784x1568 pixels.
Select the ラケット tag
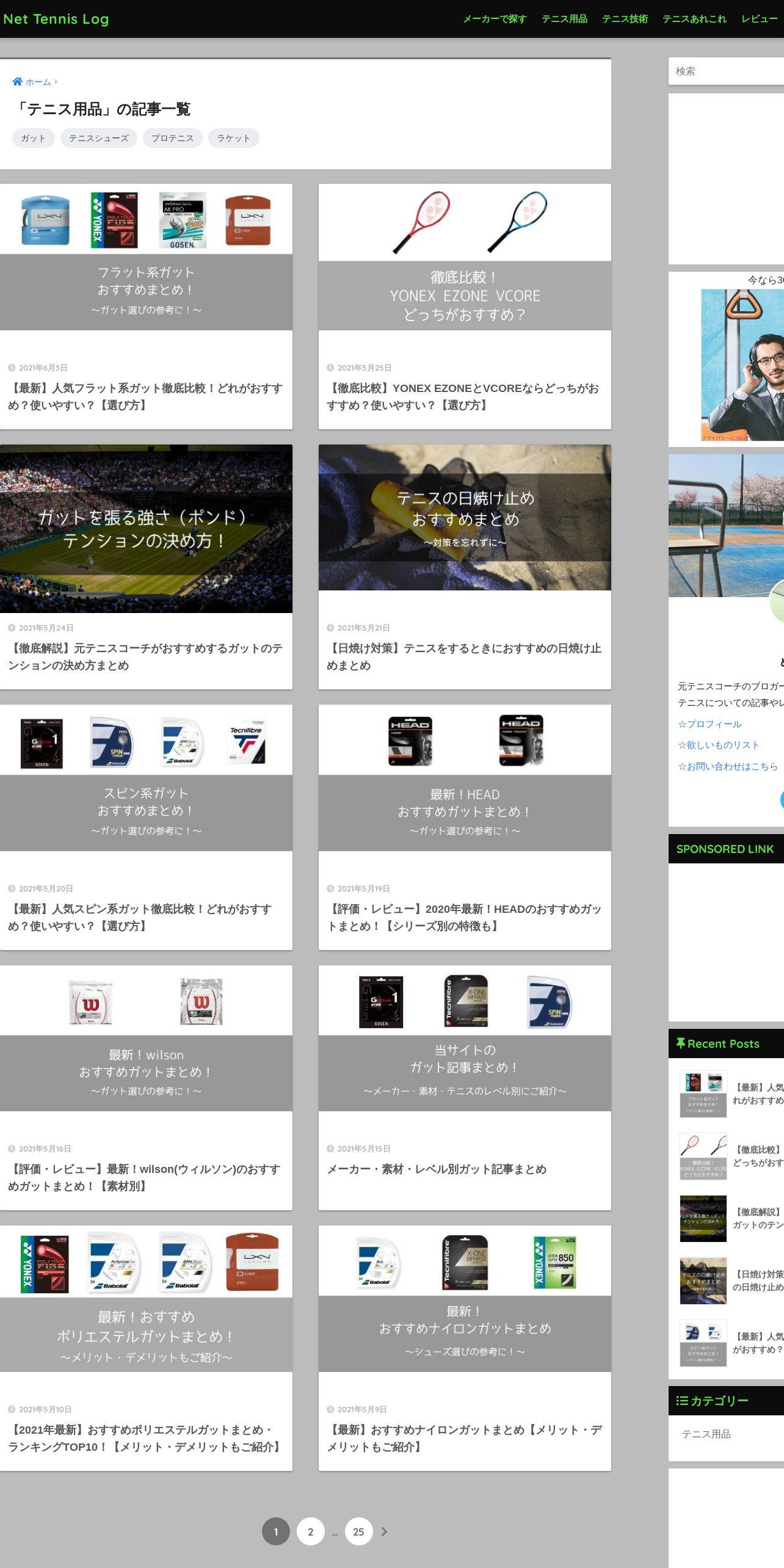coord(234,138)
